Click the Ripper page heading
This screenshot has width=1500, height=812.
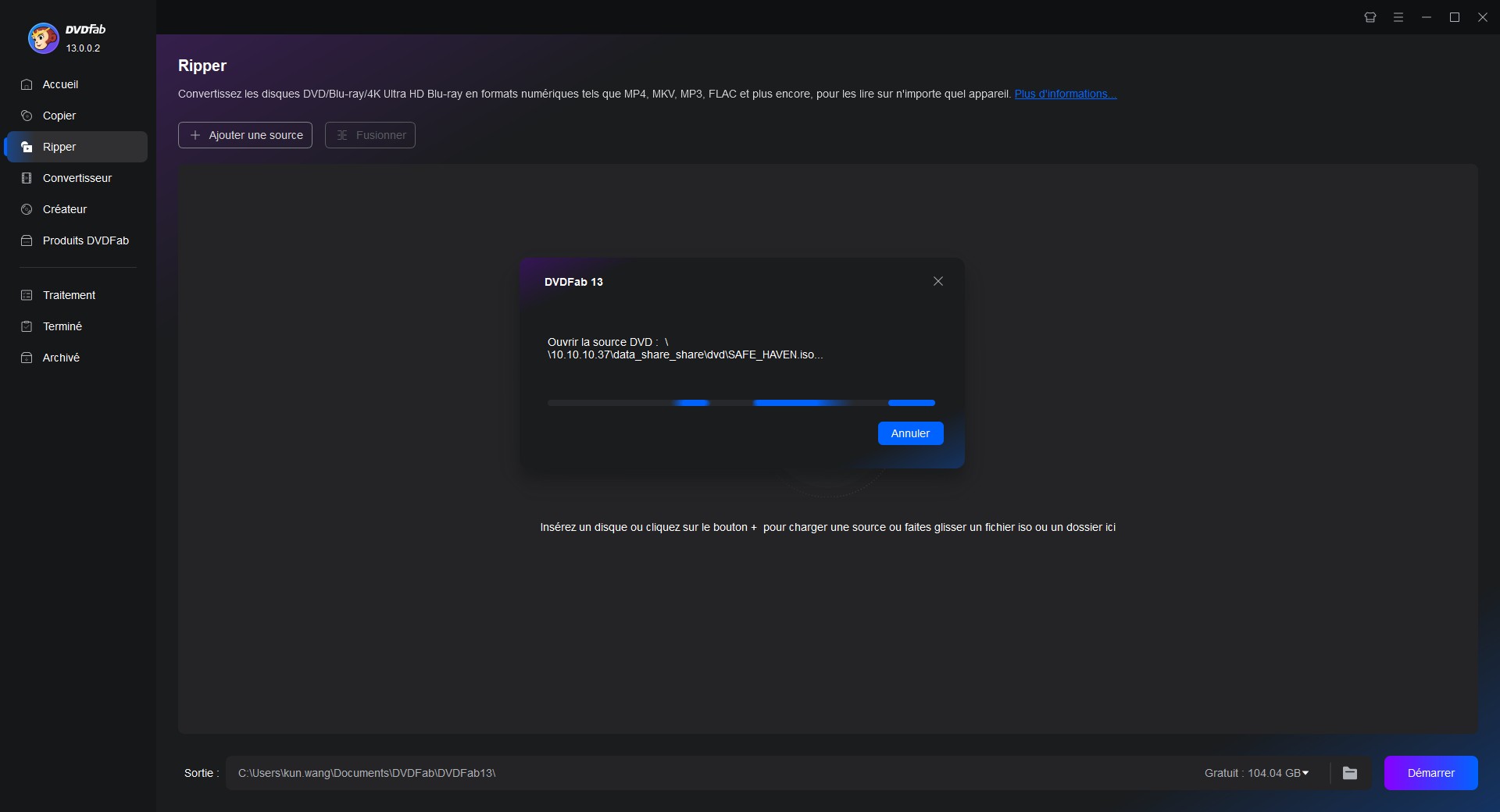202,66
